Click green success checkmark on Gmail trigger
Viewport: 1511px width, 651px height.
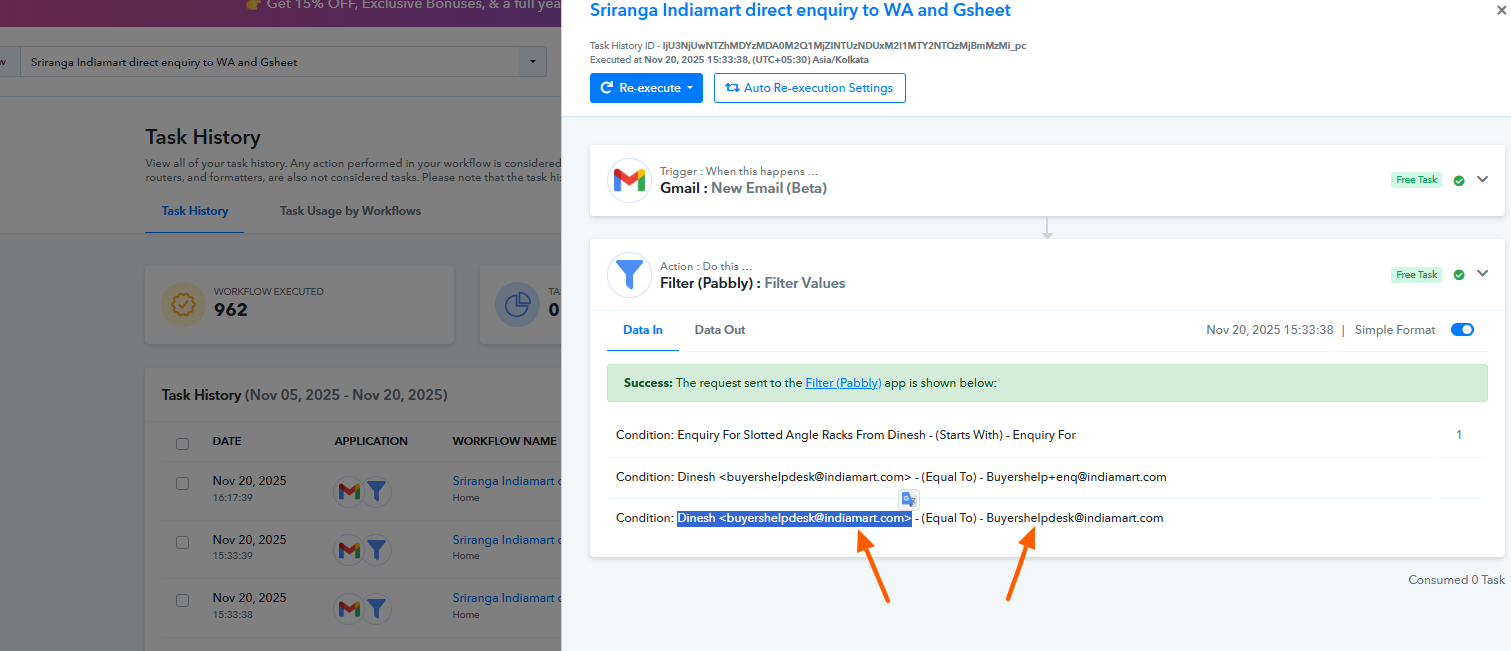click(1459, 180)
